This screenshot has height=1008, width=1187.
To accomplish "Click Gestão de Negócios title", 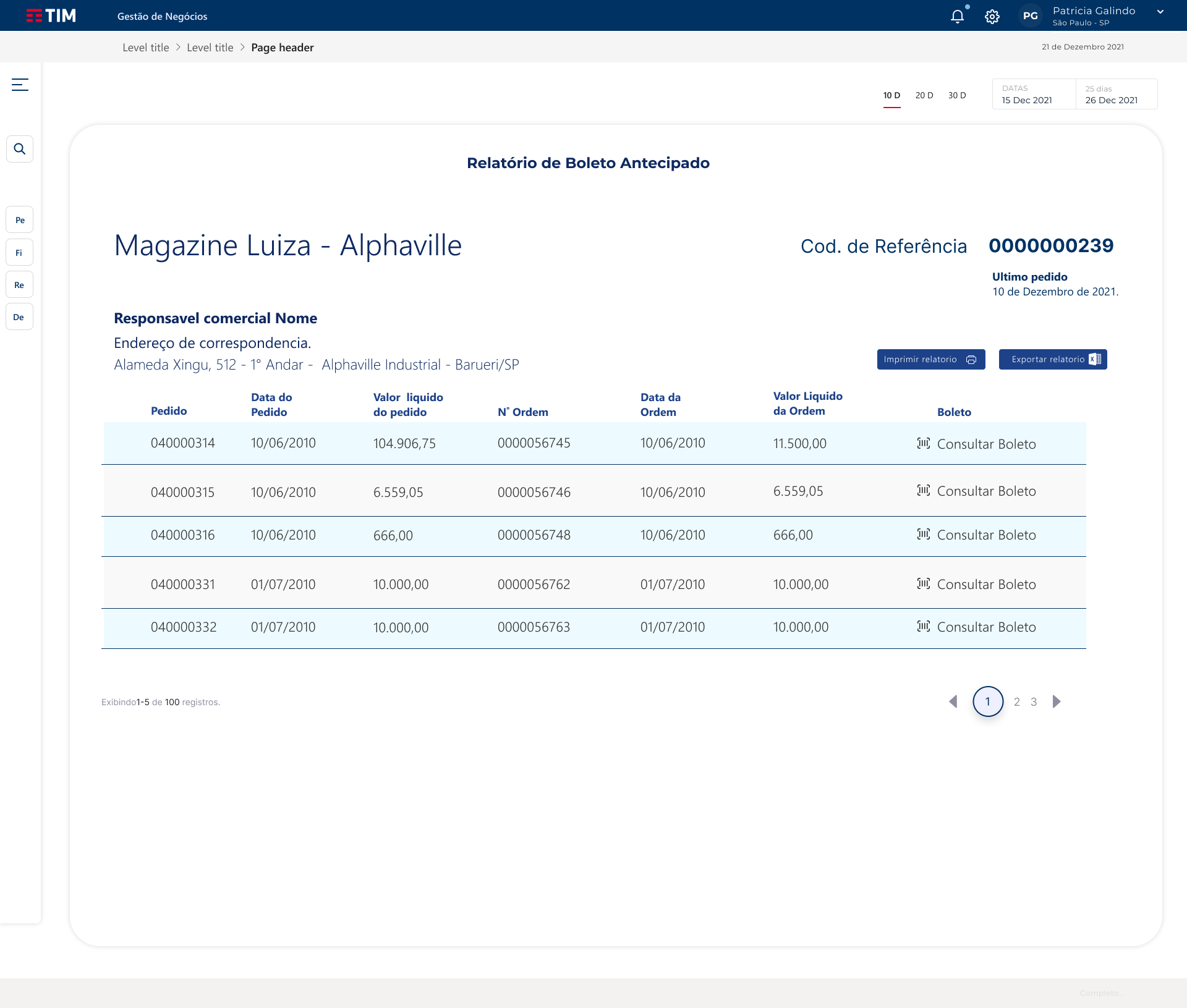I will [x=163, y=17].
